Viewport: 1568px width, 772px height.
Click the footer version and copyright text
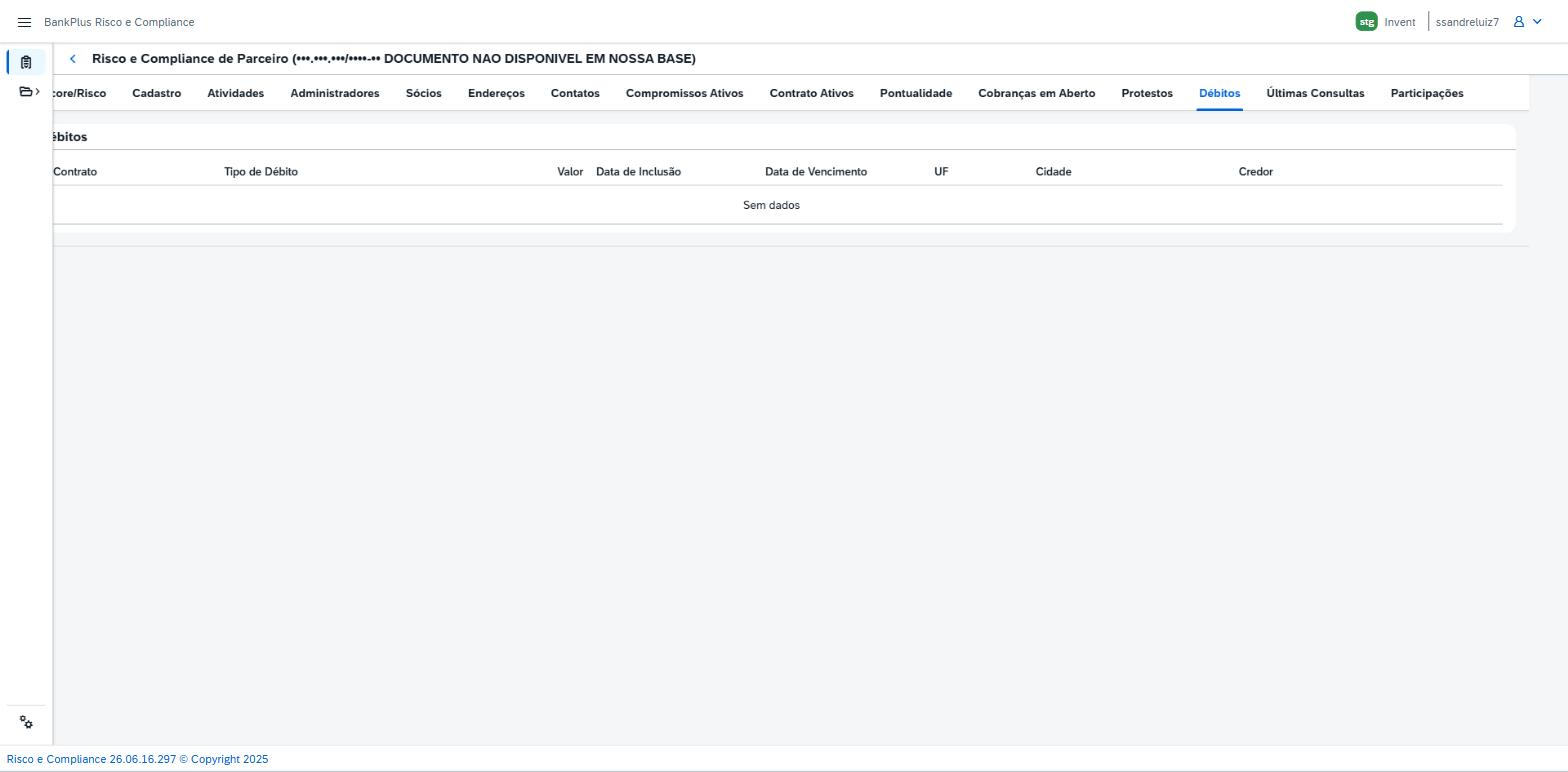[138, 759]
